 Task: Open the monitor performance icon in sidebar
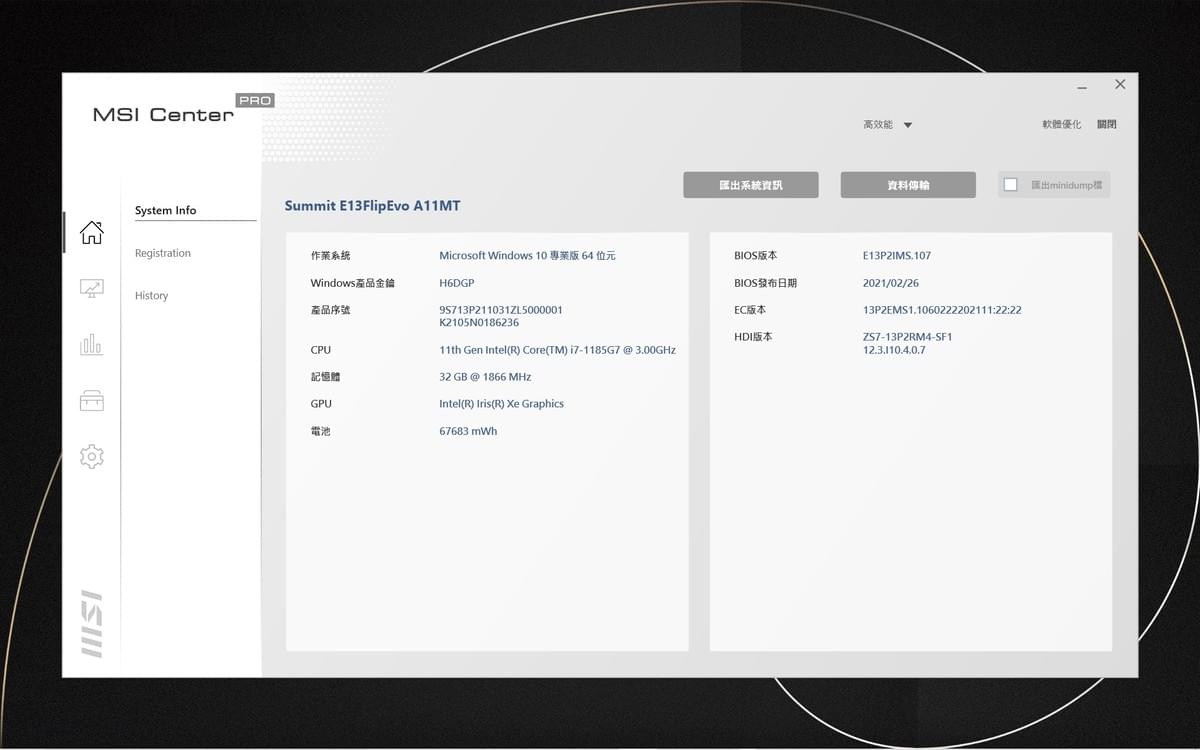click(91, 288)
